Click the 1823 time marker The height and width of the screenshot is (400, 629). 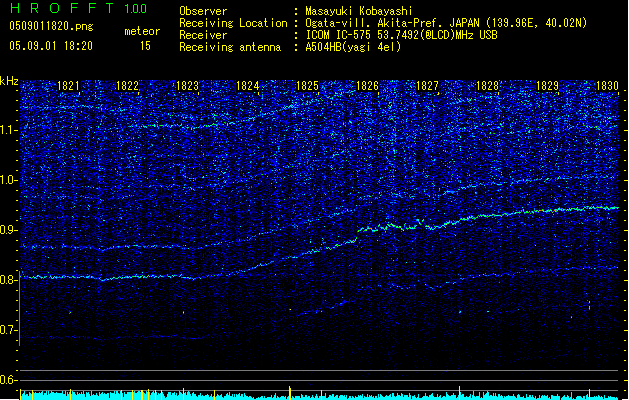point(187,86)
